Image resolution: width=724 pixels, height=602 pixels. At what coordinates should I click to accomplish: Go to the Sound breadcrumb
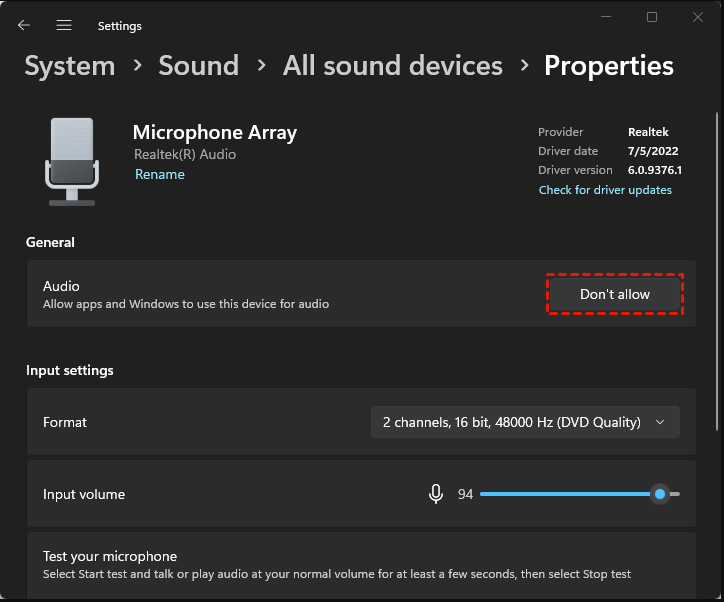pyautogui.click(x=198, y=66)
